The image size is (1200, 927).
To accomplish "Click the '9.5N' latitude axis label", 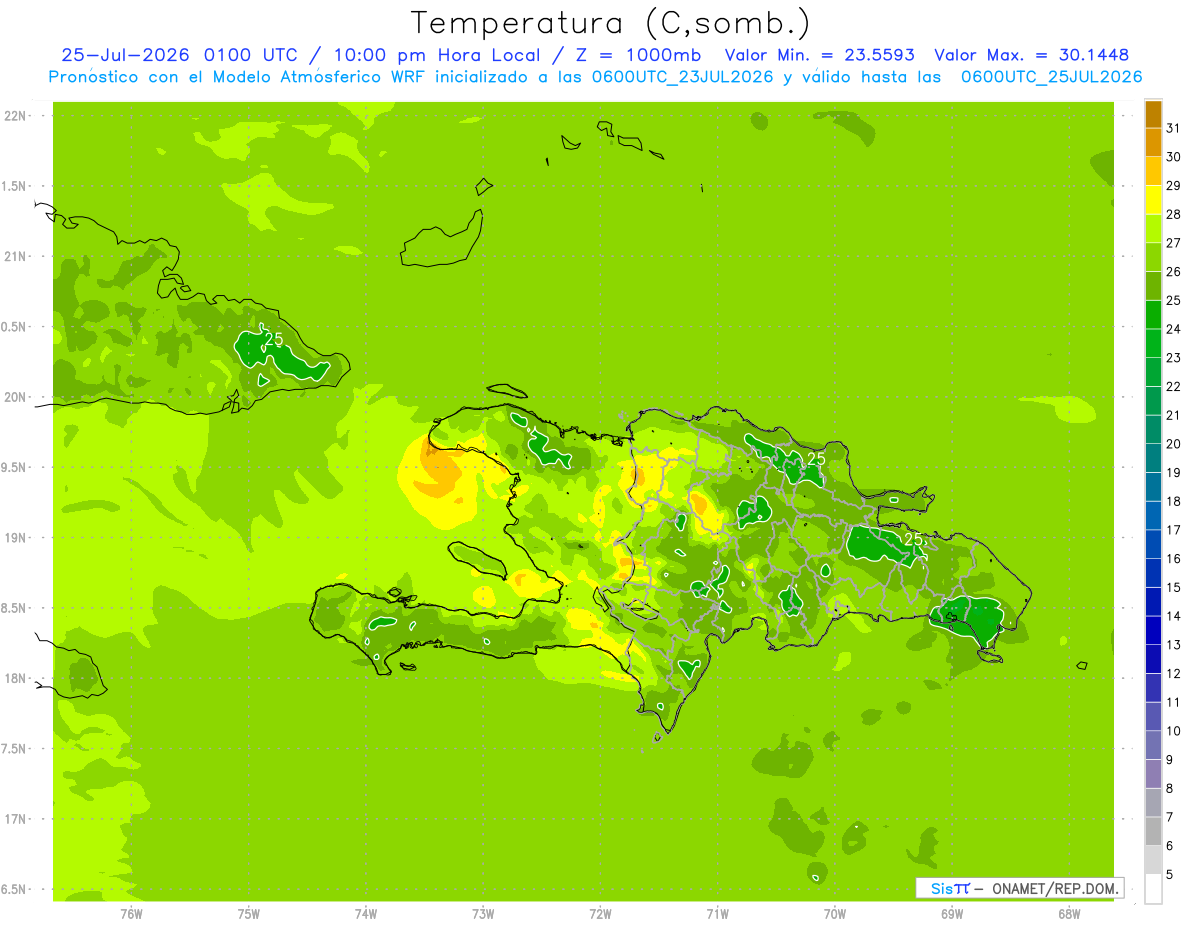I will coord(15,468).
